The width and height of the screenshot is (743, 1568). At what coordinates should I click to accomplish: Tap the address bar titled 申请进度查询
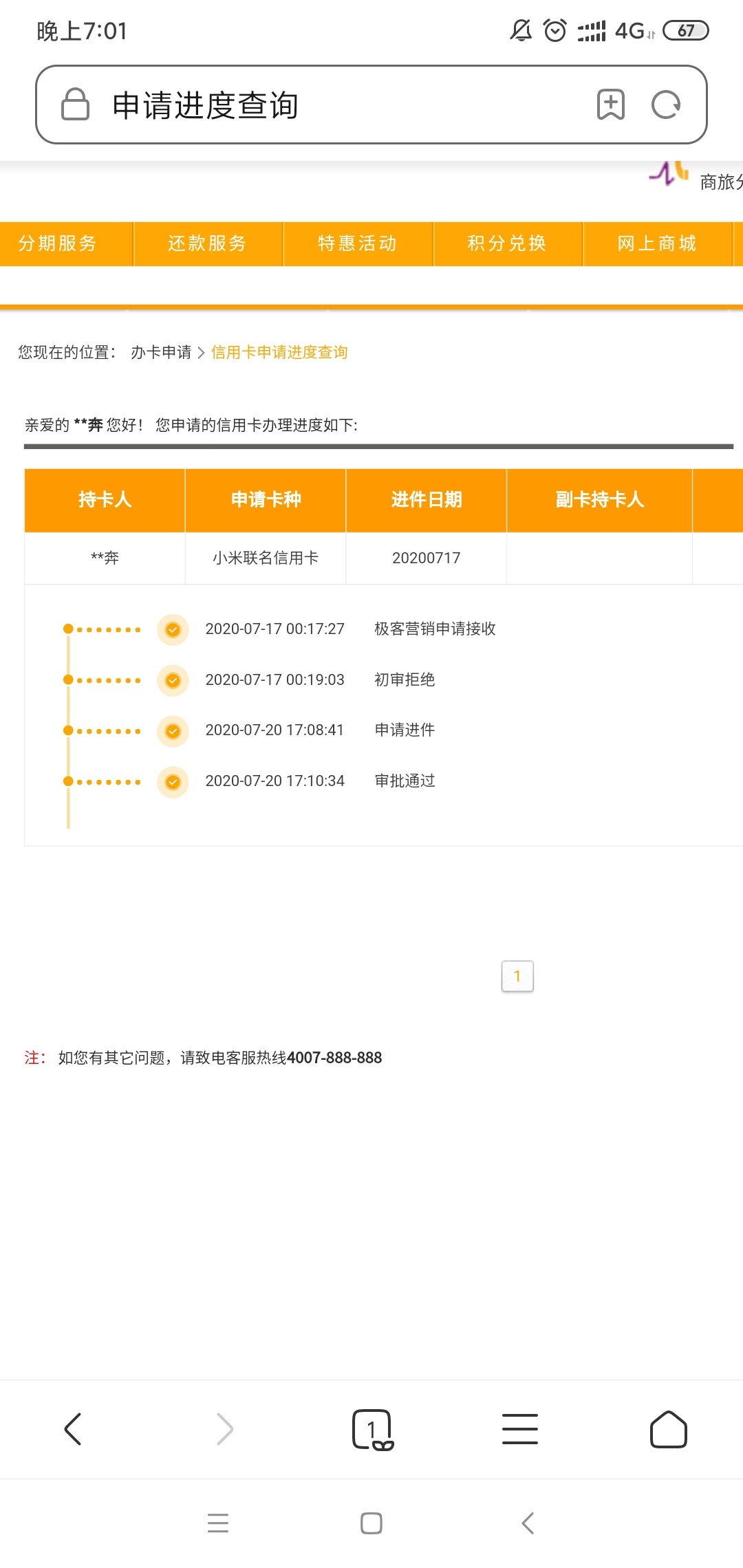coord(371,105)
